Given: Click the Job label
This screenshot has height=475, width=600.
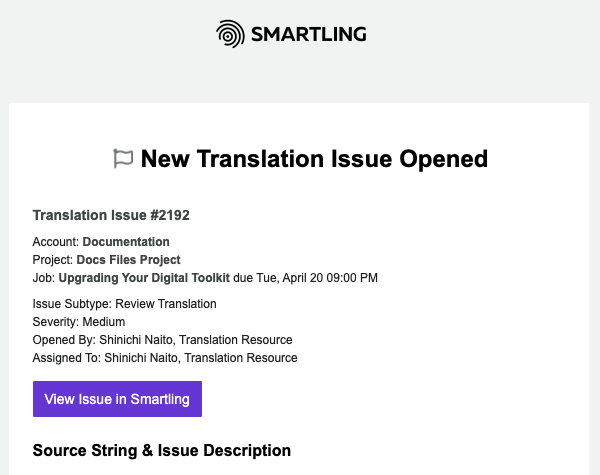Looking at the screenshot, I should (x=44, y=278).
